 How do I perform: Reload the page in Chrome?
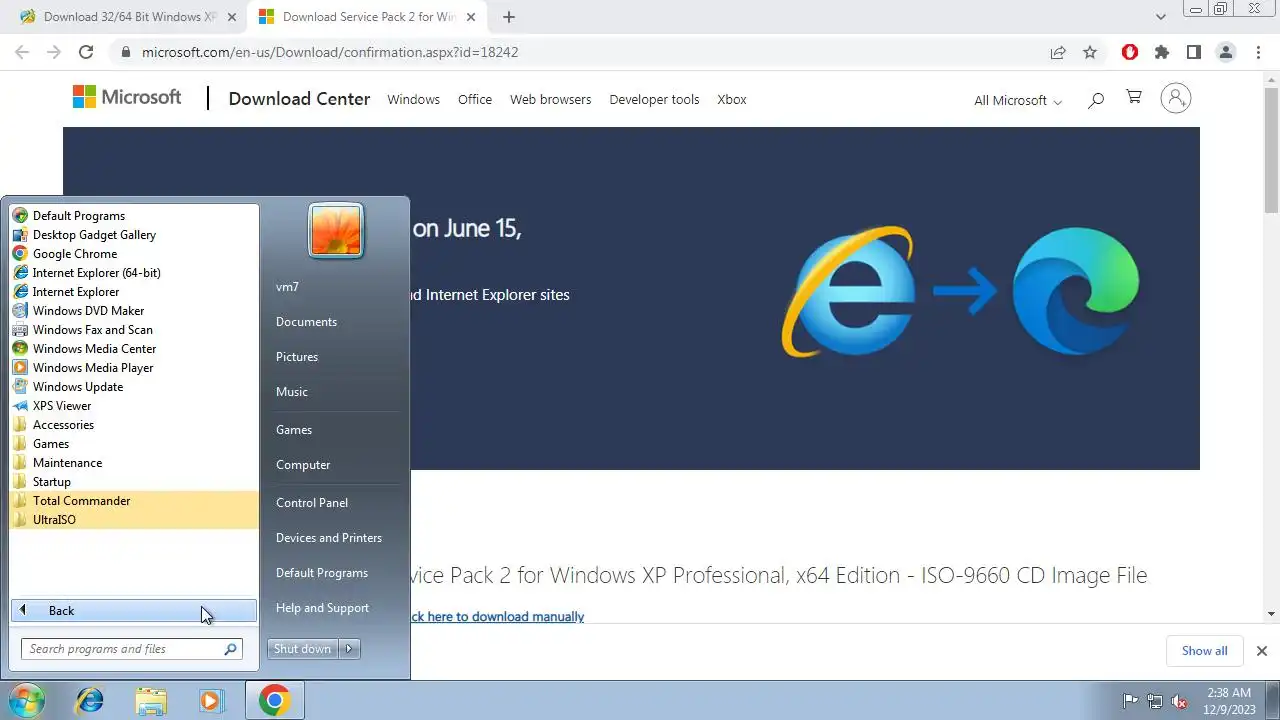pos(86,52)
